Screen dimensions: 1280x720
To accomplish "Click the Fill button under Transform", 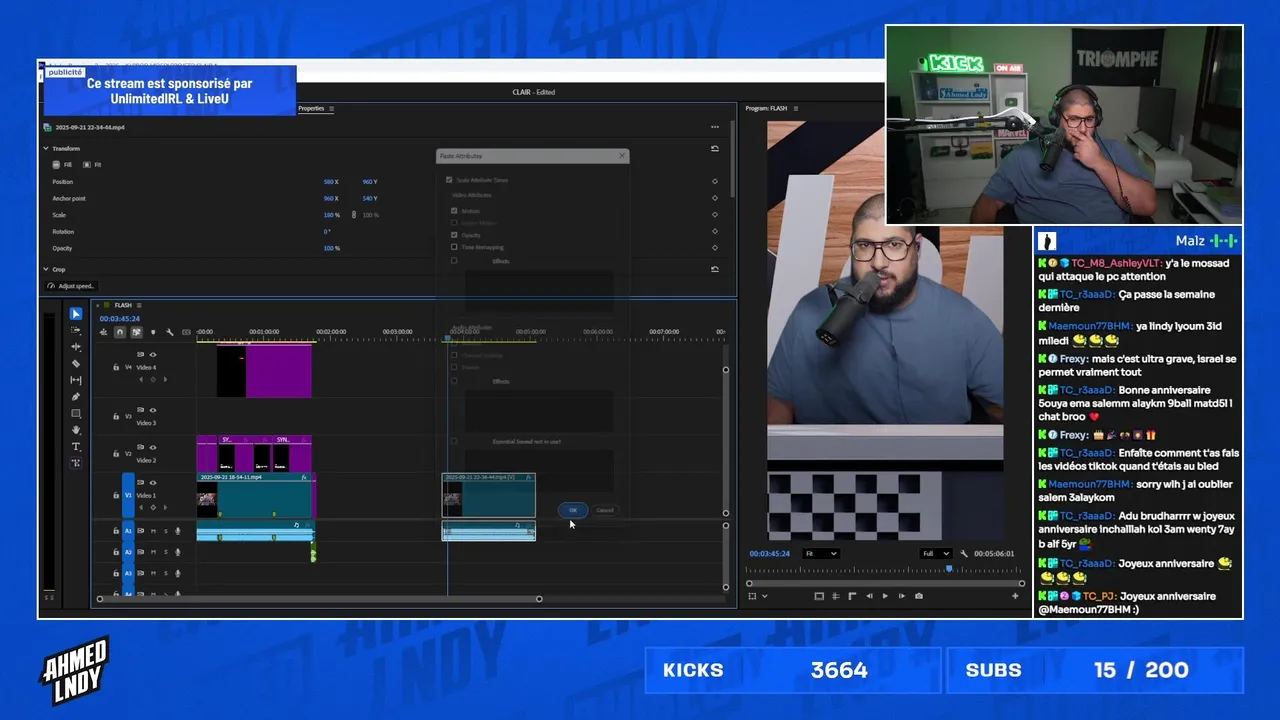I will coord(62,164).
